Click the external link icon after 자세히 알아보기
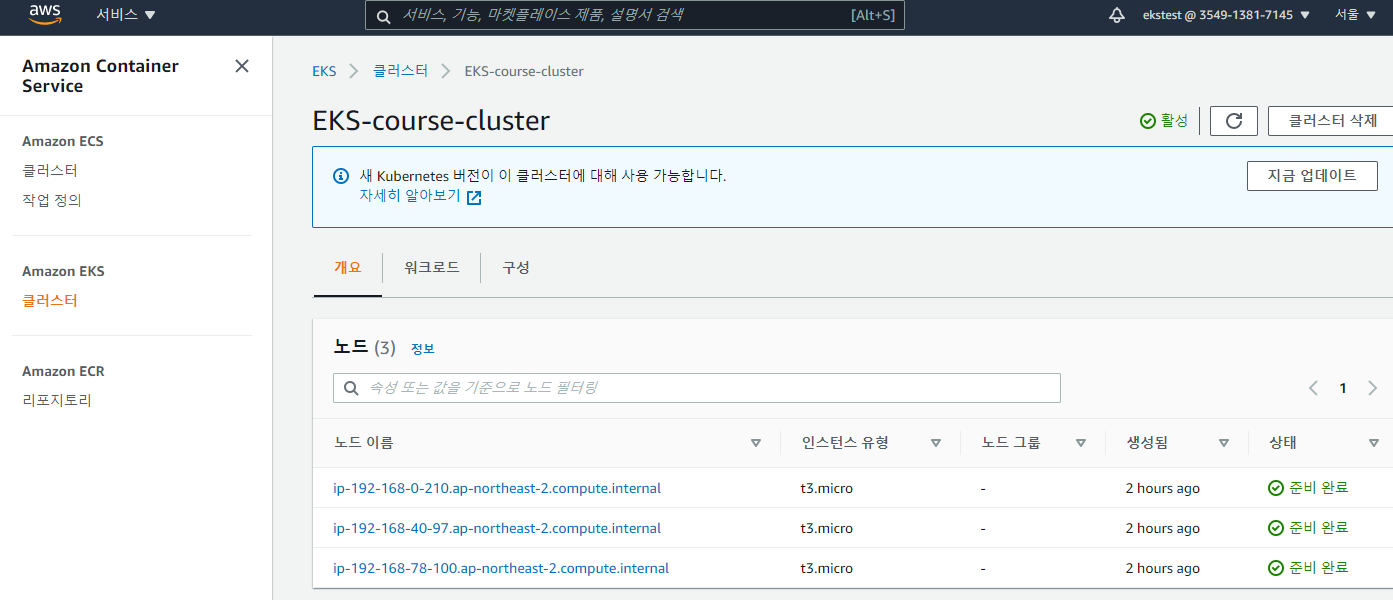Screen dimensions: 1393x600 pos(474,197)
